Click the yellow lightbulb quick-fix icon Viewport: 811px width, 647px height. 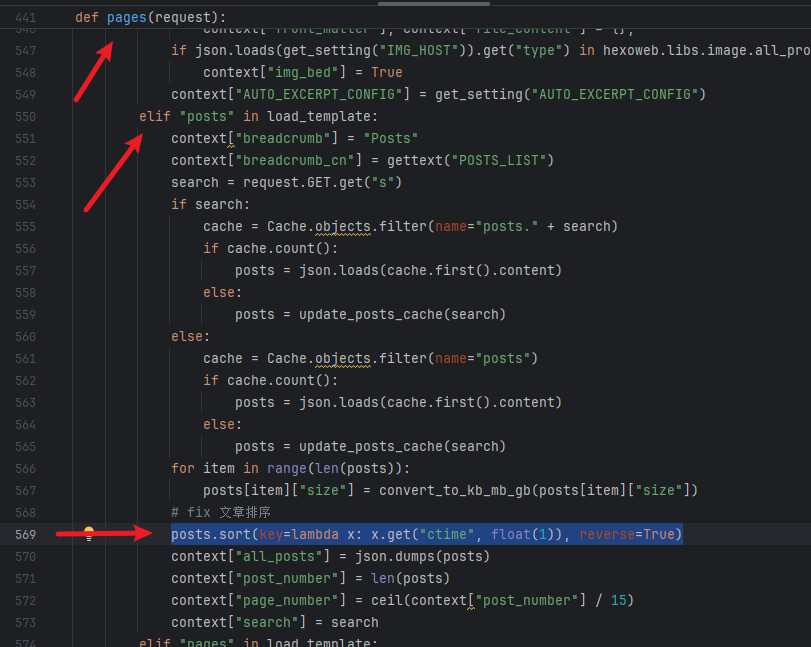point(88,534)
